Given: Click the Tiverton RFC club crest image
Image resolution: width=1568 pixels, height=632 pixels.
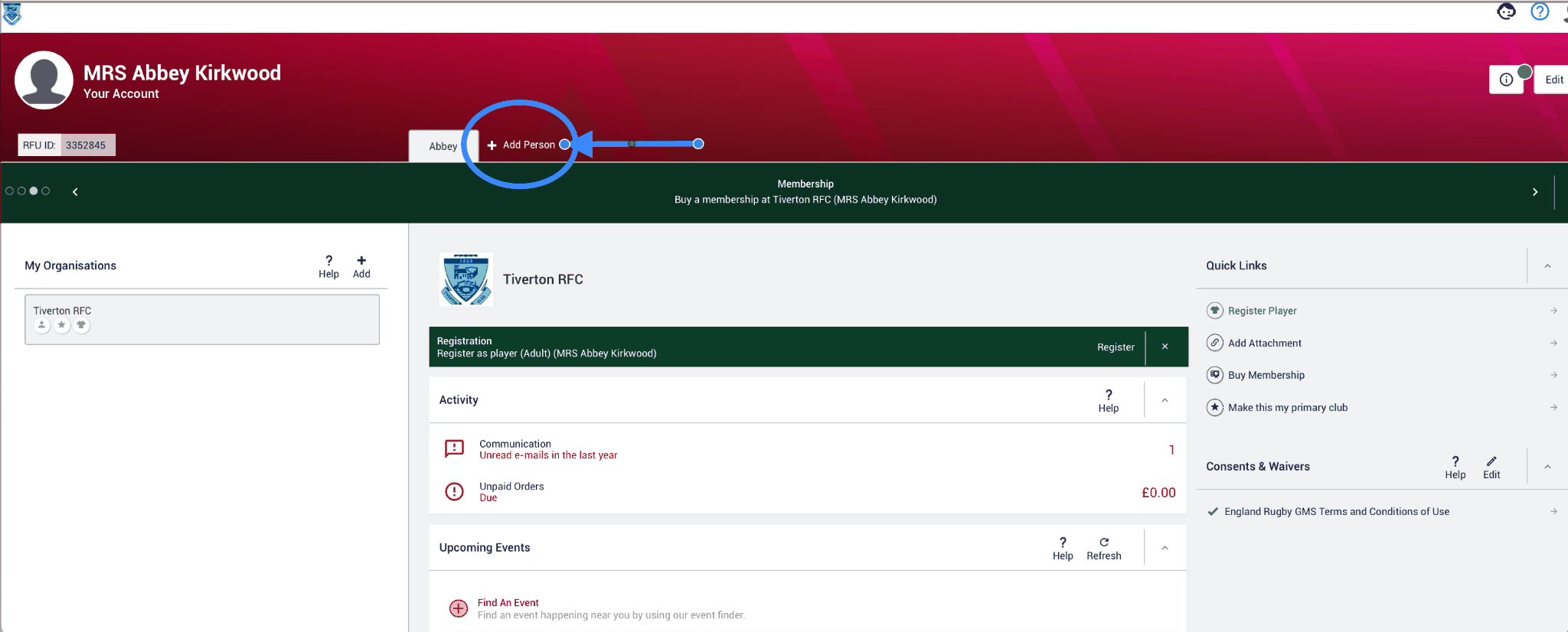Looking at the screenshot, I should click(466, 279).
